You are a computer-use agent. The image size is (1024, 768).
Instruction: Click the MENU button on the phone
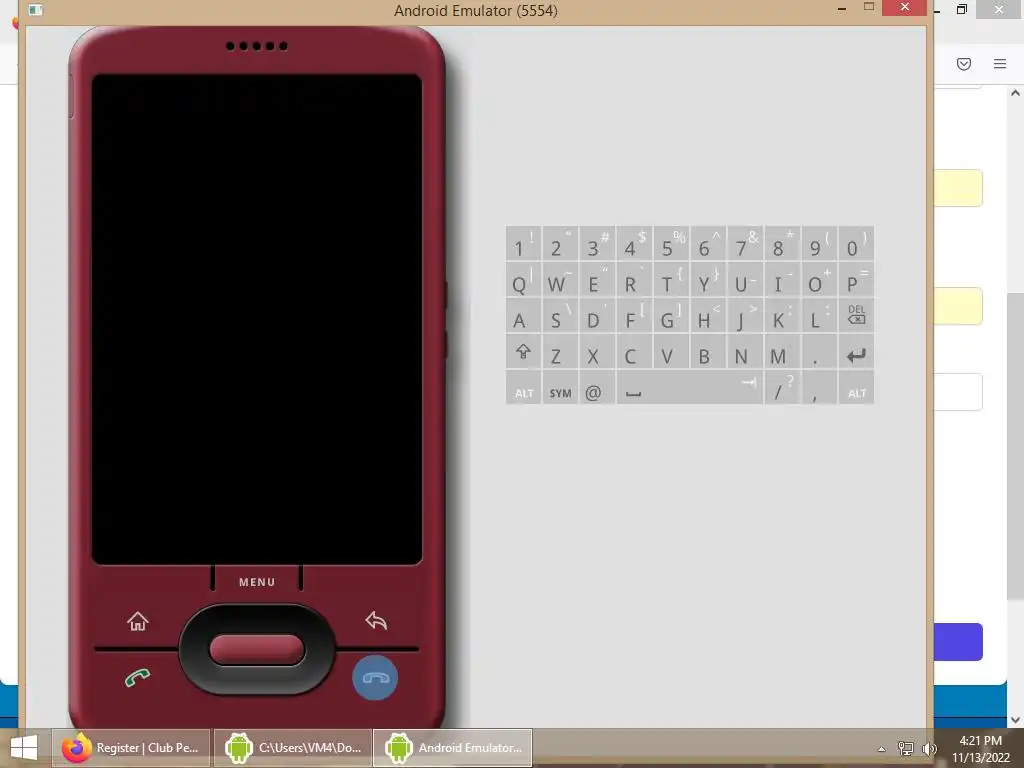coord(257,582)
